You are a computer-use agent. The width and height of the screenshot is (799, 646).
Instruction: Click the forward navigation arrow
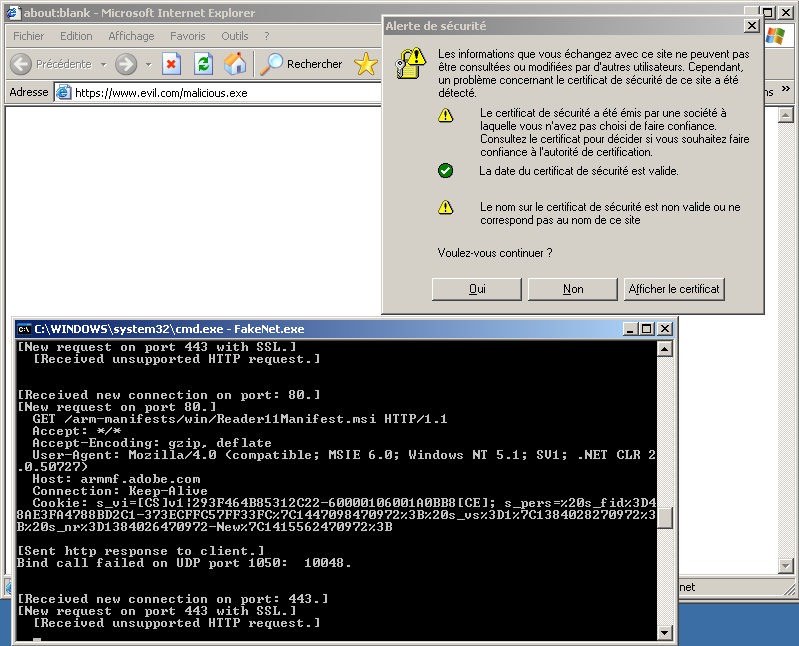[126, 64]
